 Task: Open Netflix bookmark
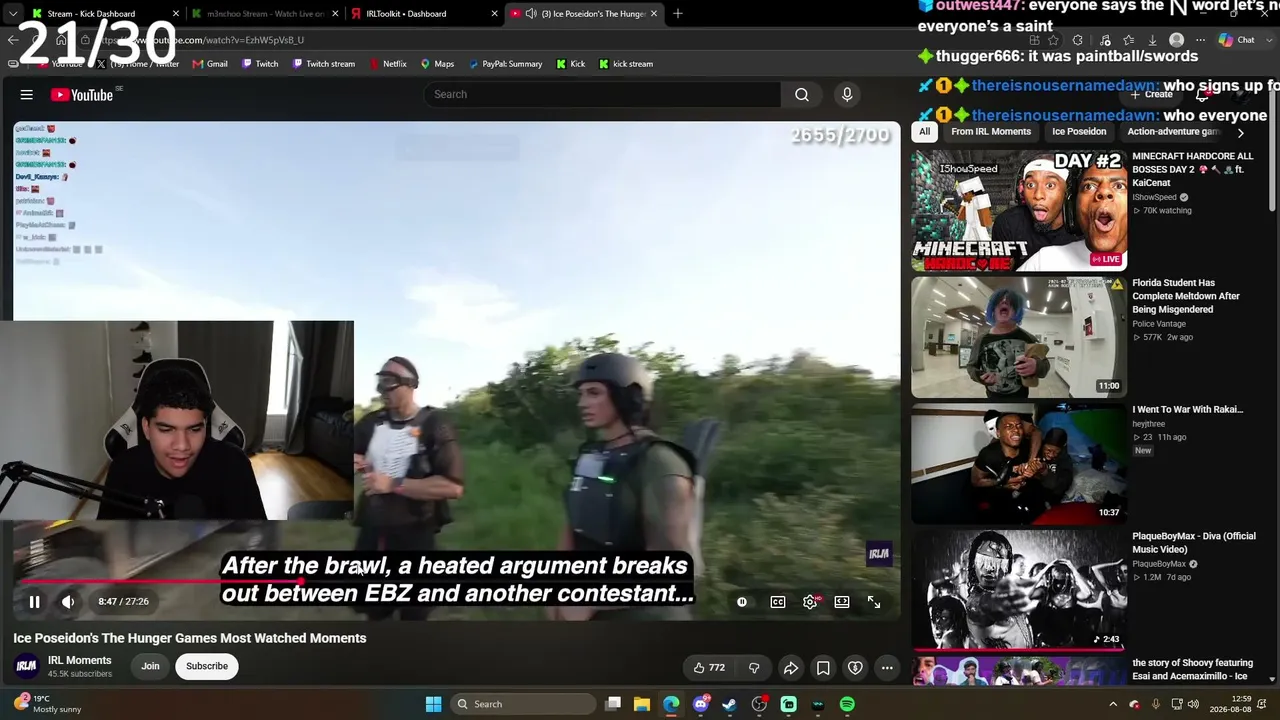click(x=388, y=64)
